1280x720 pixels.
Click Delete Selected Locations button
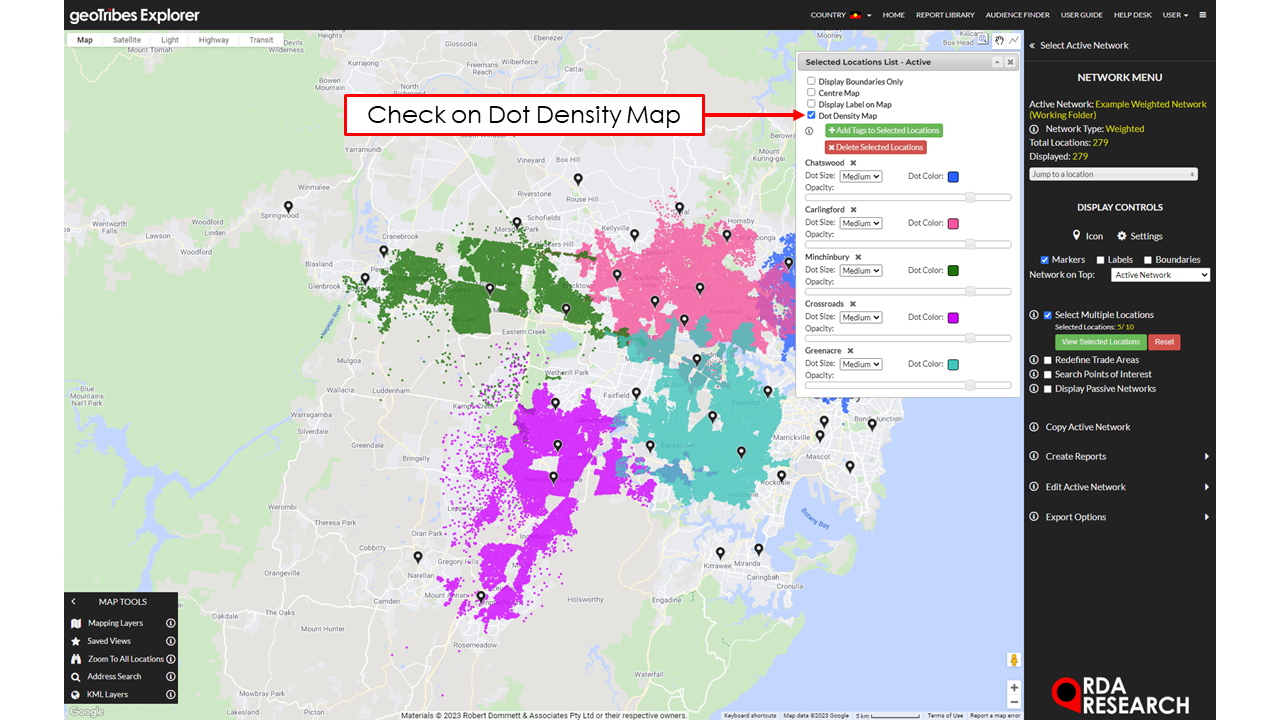pos(875,148)
